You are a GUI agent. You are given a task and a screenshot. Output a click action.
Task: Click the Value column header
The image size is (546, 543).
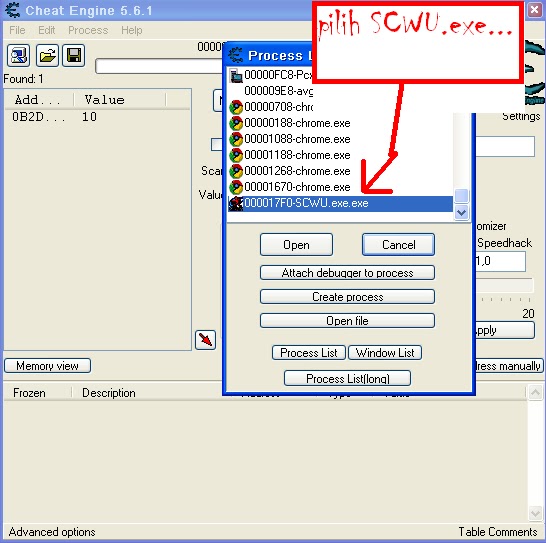pyautogui.click(x=119, y=100)
